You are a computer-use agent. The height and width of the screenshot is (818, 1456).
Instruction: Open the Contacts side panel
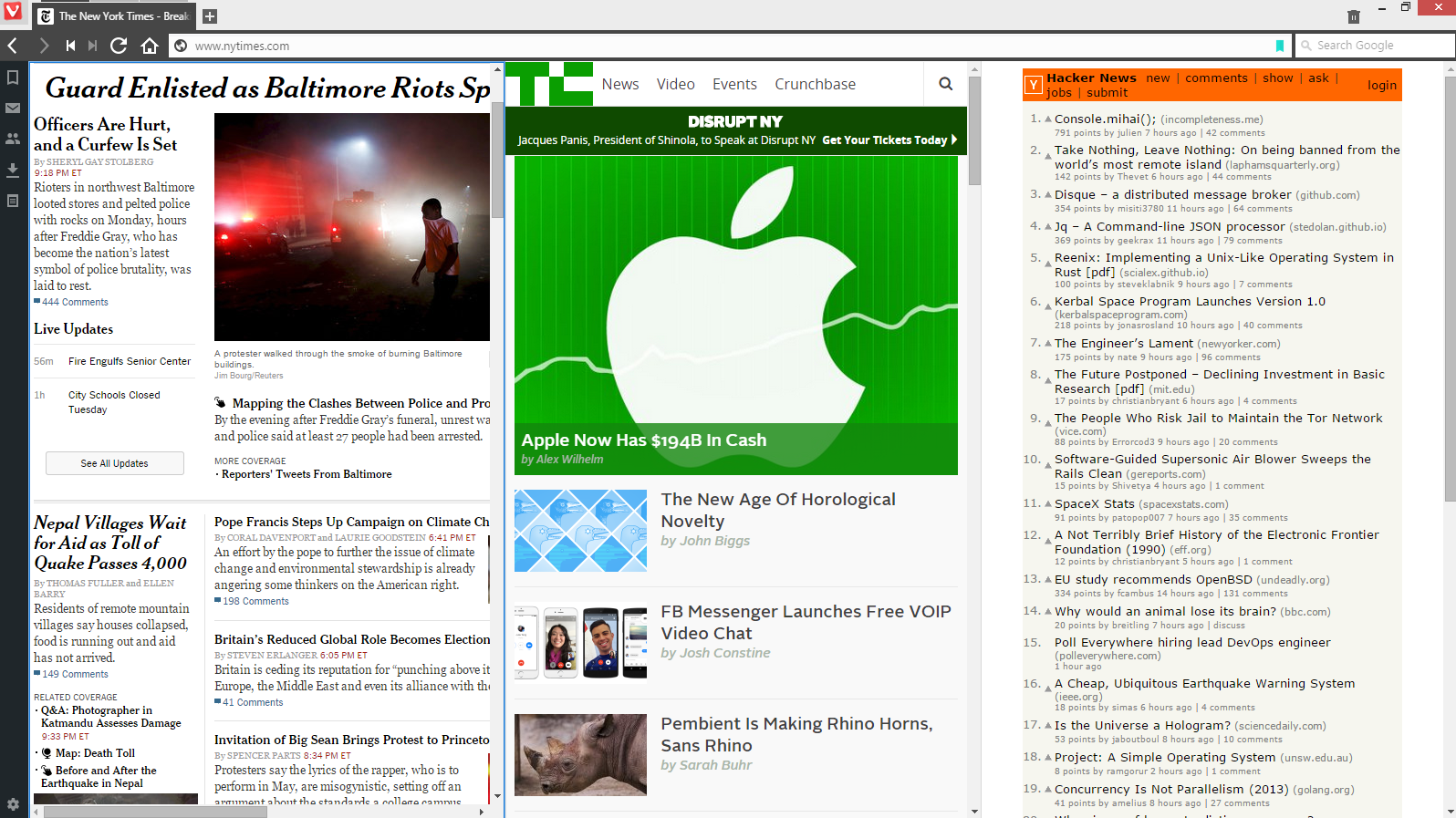point(13,139)
